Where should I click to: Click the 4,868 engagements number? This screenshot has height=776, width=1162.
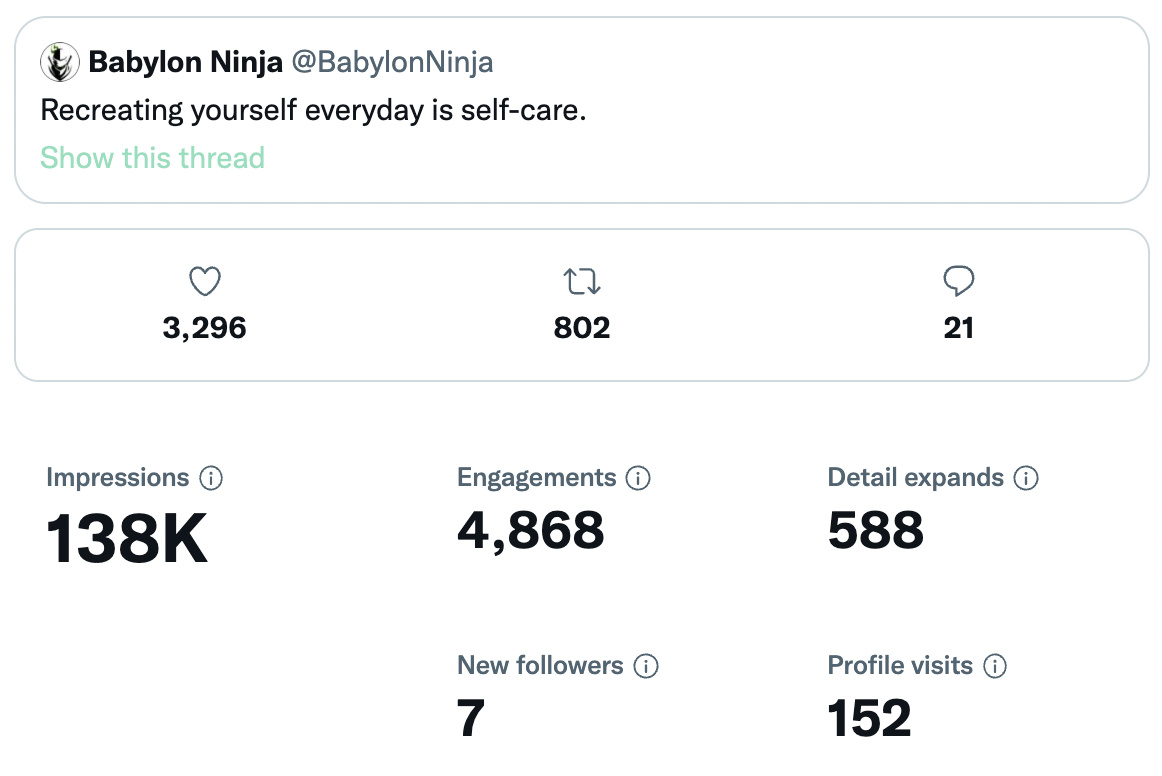pyautogui.click(x=531, y=530)
